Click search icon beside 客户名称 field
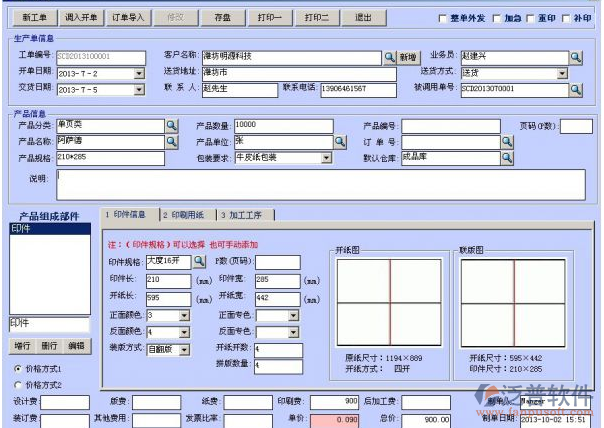The height and width of the screenshot is (428, 604). (388, 57)
